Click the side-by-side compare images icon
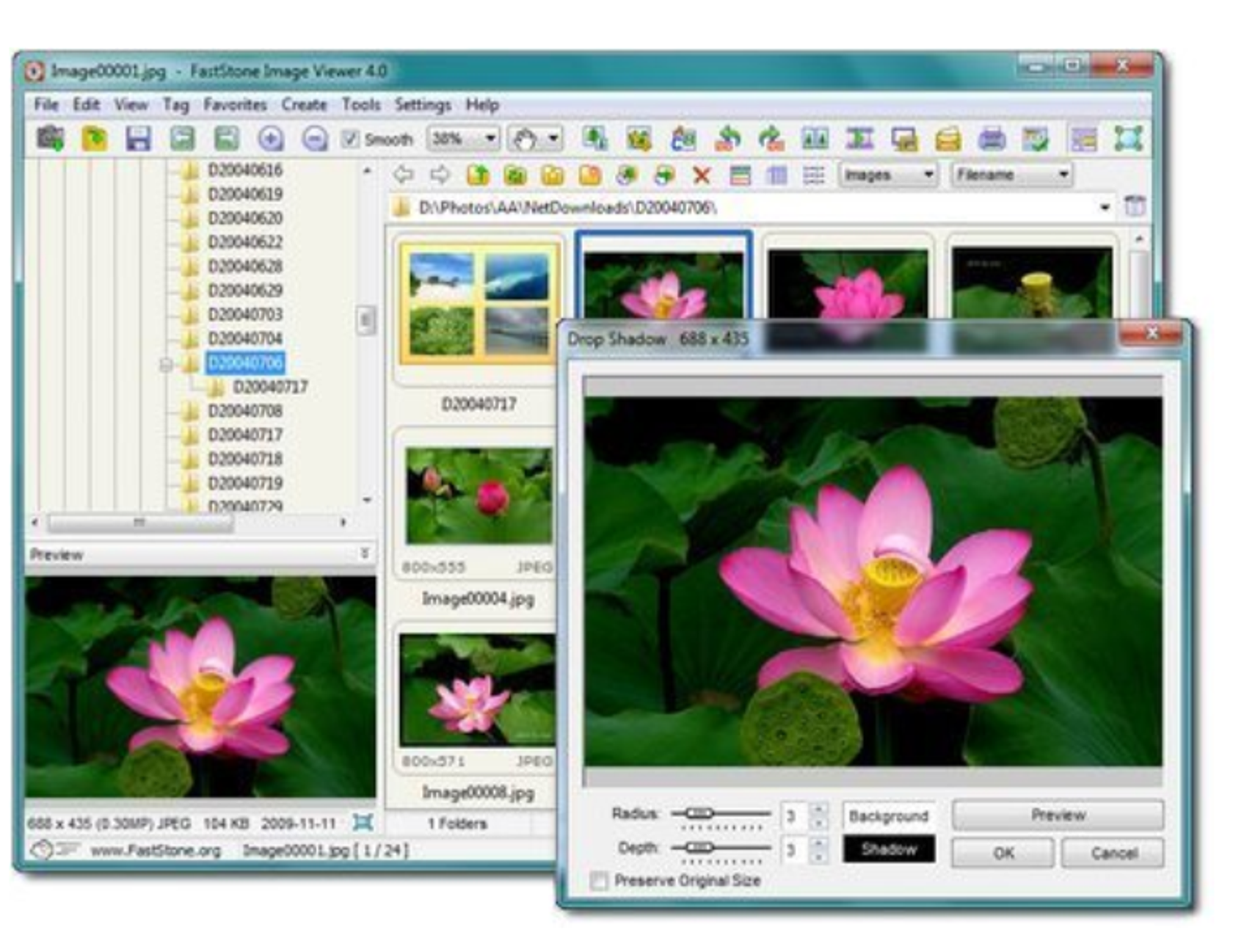Viewport: 1233px width, 952px height. point(815,138)
